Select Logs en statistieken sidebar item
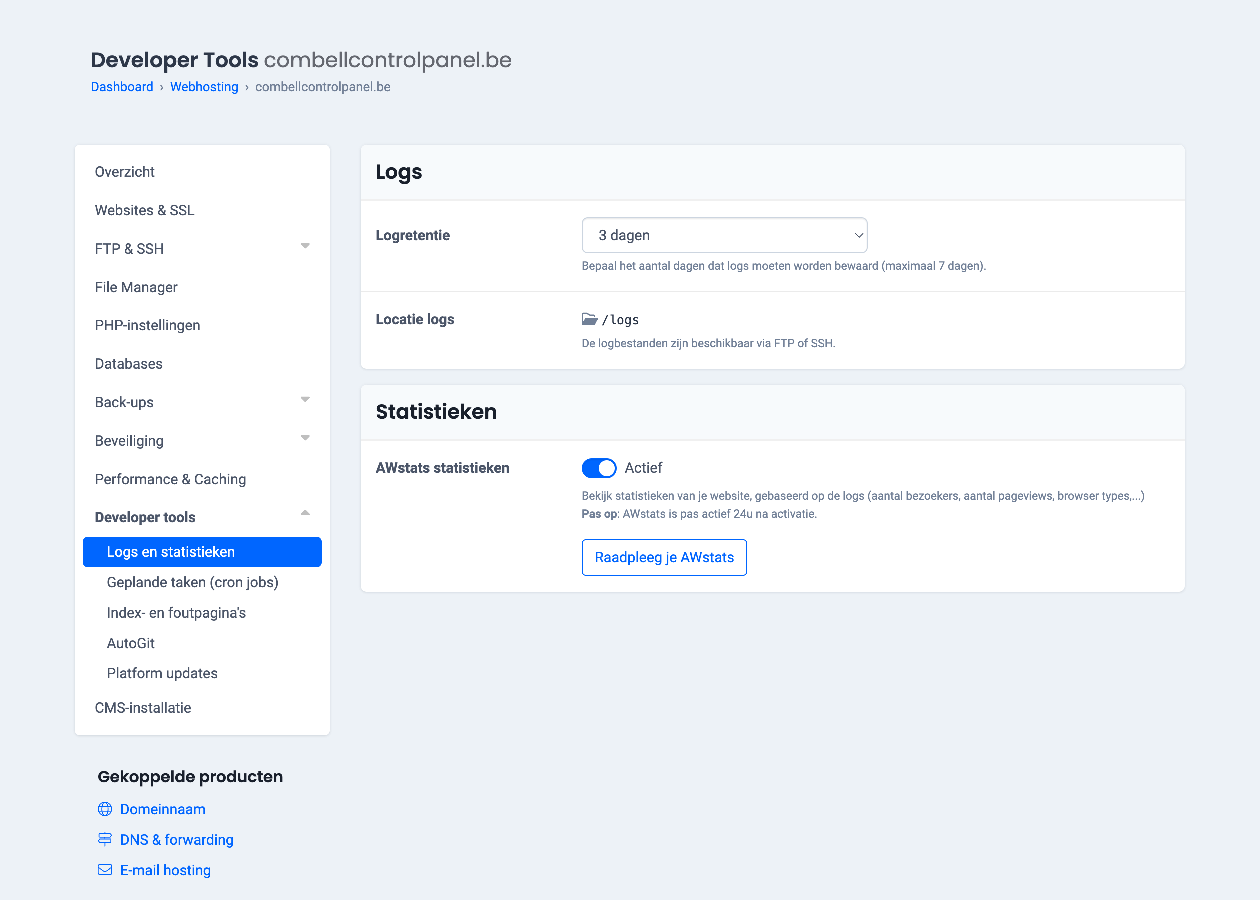The height and width of the screenshot is (900, 1260). (x=202, y=552)
